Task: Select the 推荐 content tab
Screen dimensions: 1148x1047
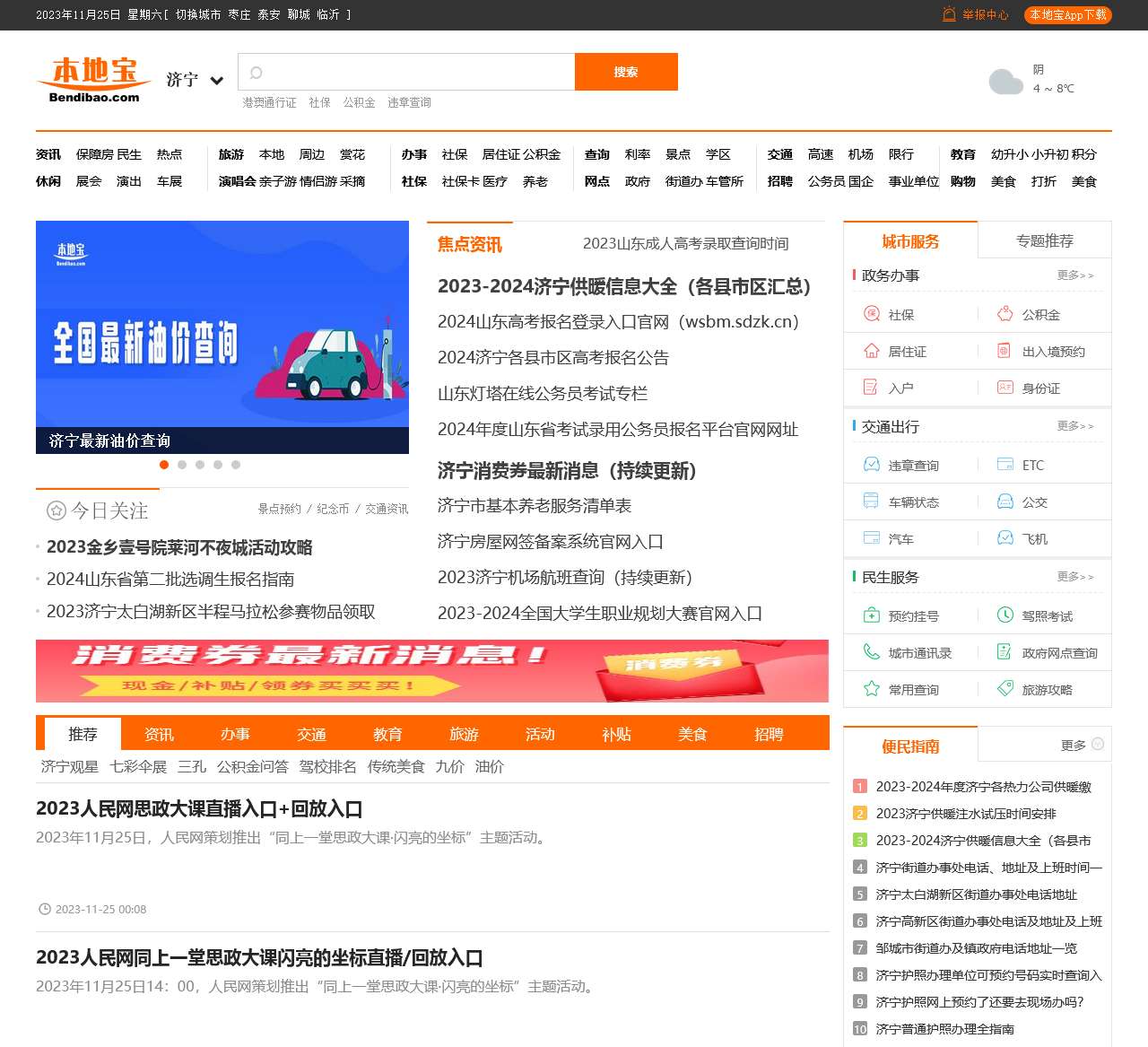Action: click(83, 734)
